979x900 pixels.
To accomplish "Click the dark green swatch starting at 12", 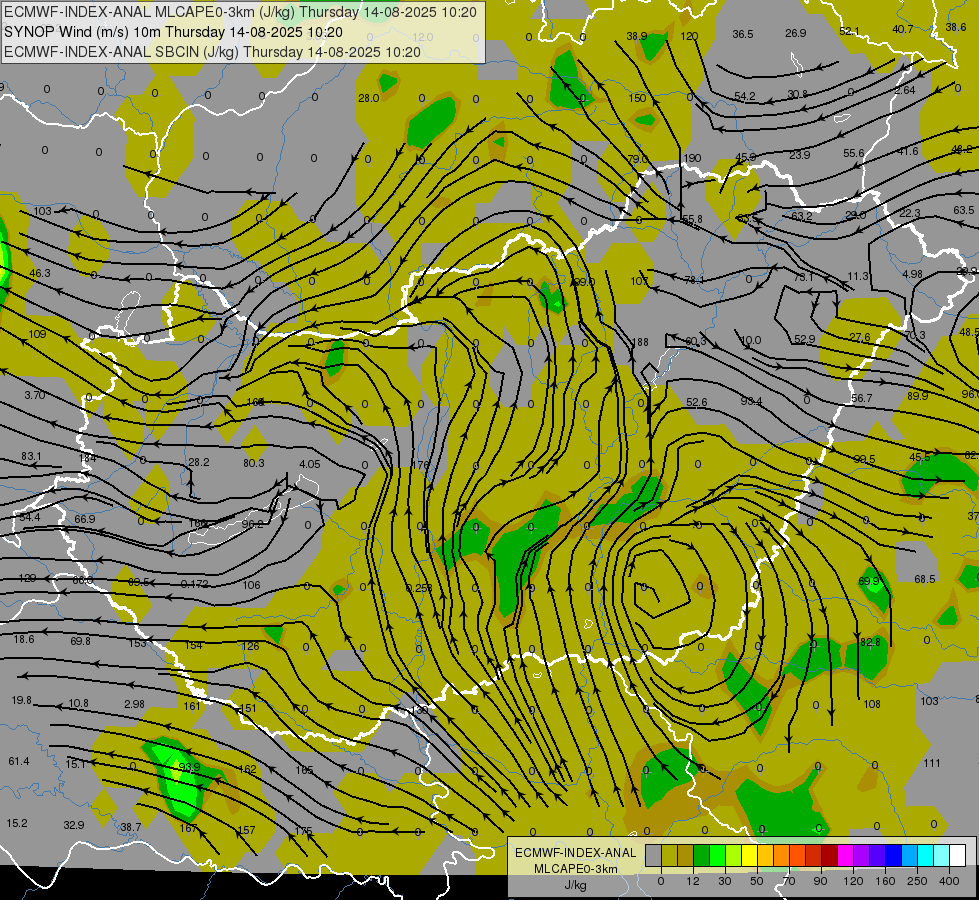I will coord(702,855).
